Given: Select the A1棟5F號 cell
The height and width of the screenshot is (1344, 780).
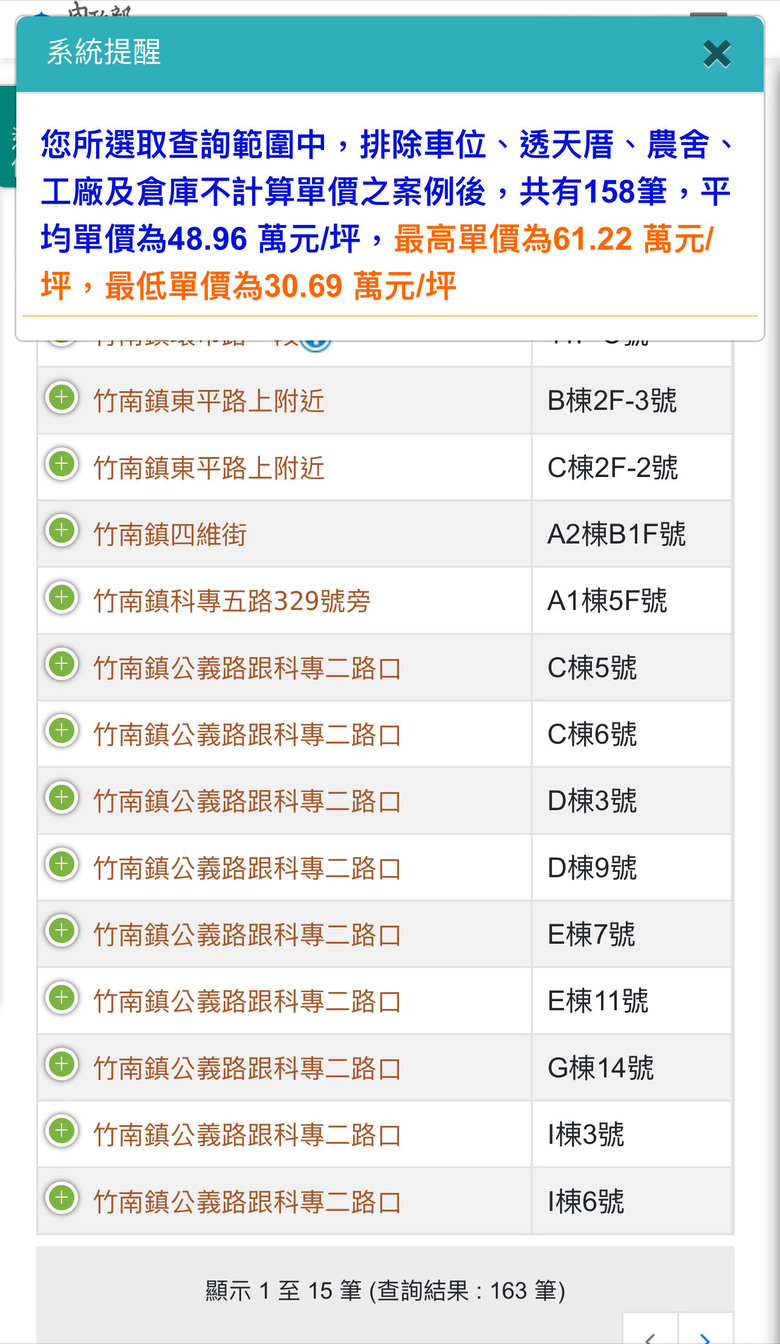Looking at the screenshot, I should coord(632,601).
